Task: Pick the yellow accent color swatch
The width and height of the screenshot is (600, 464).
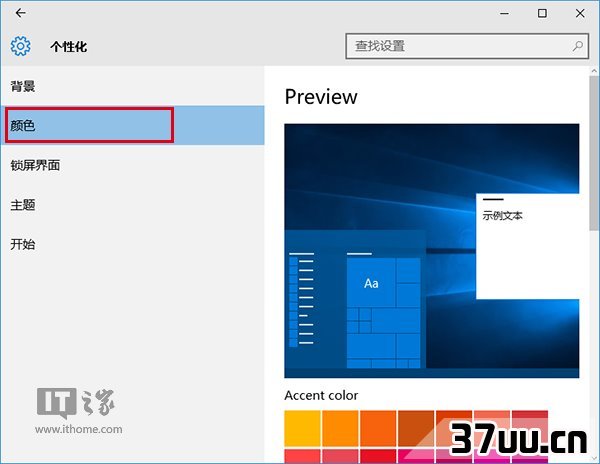Action: pyautogui.click(x=302, y=428)
